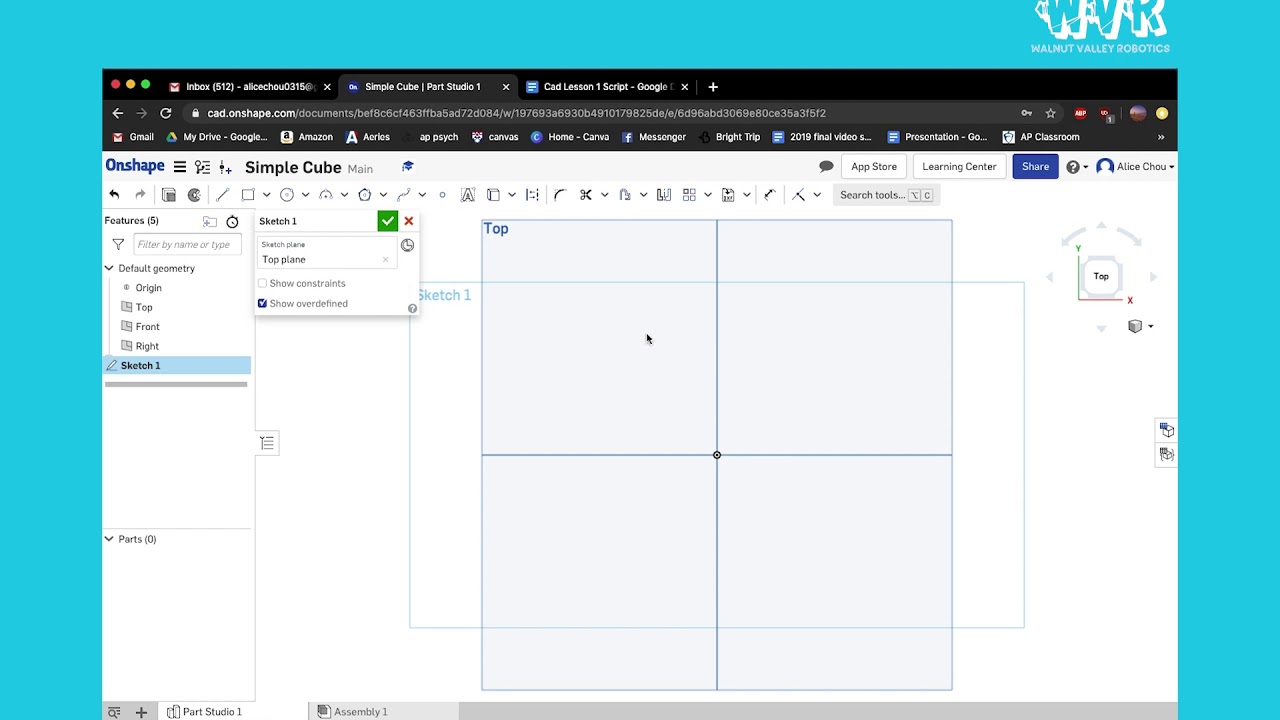Select the Sketch fillet tool

(560, 195)
